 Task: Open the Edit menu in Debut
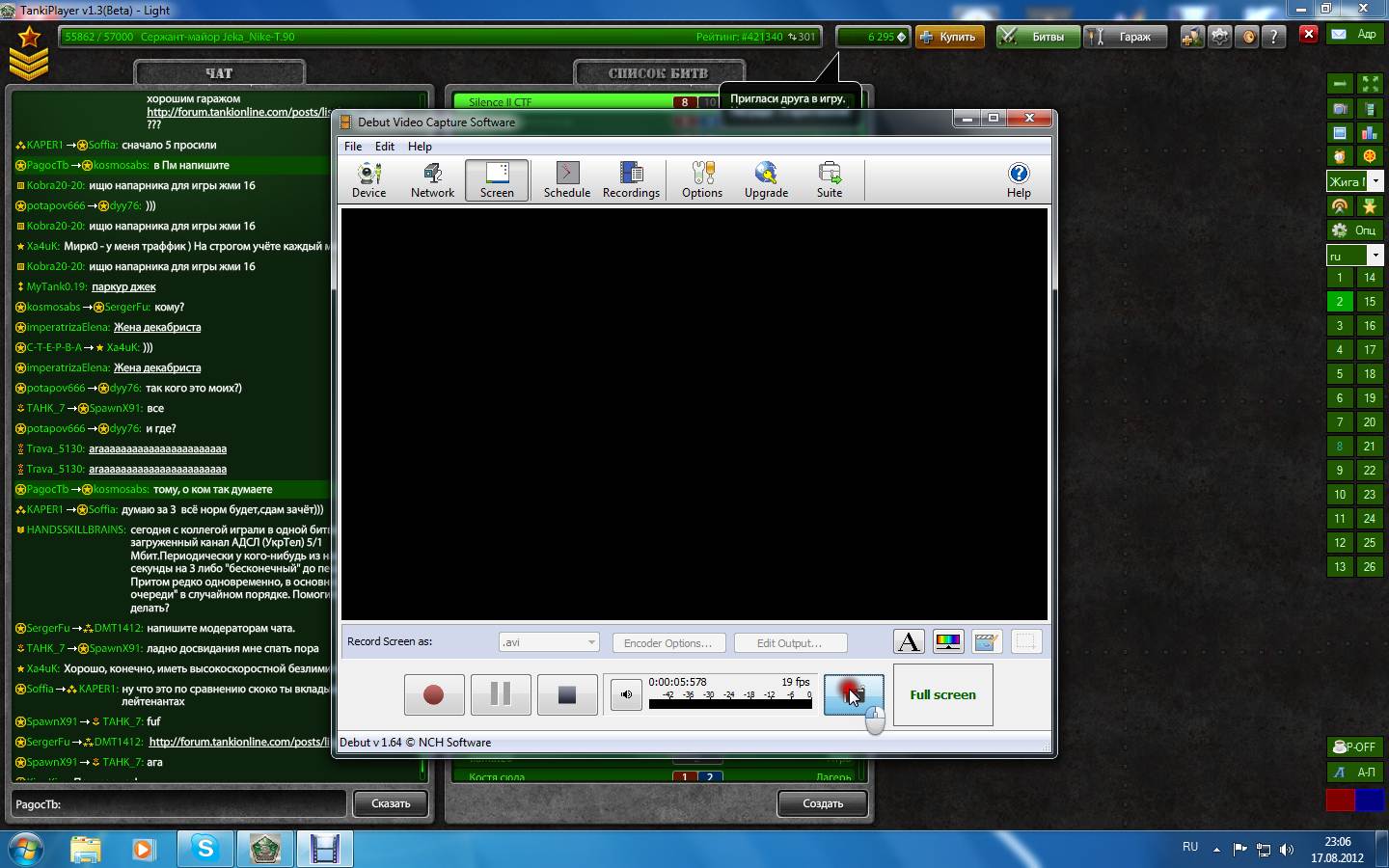point(384,147)
